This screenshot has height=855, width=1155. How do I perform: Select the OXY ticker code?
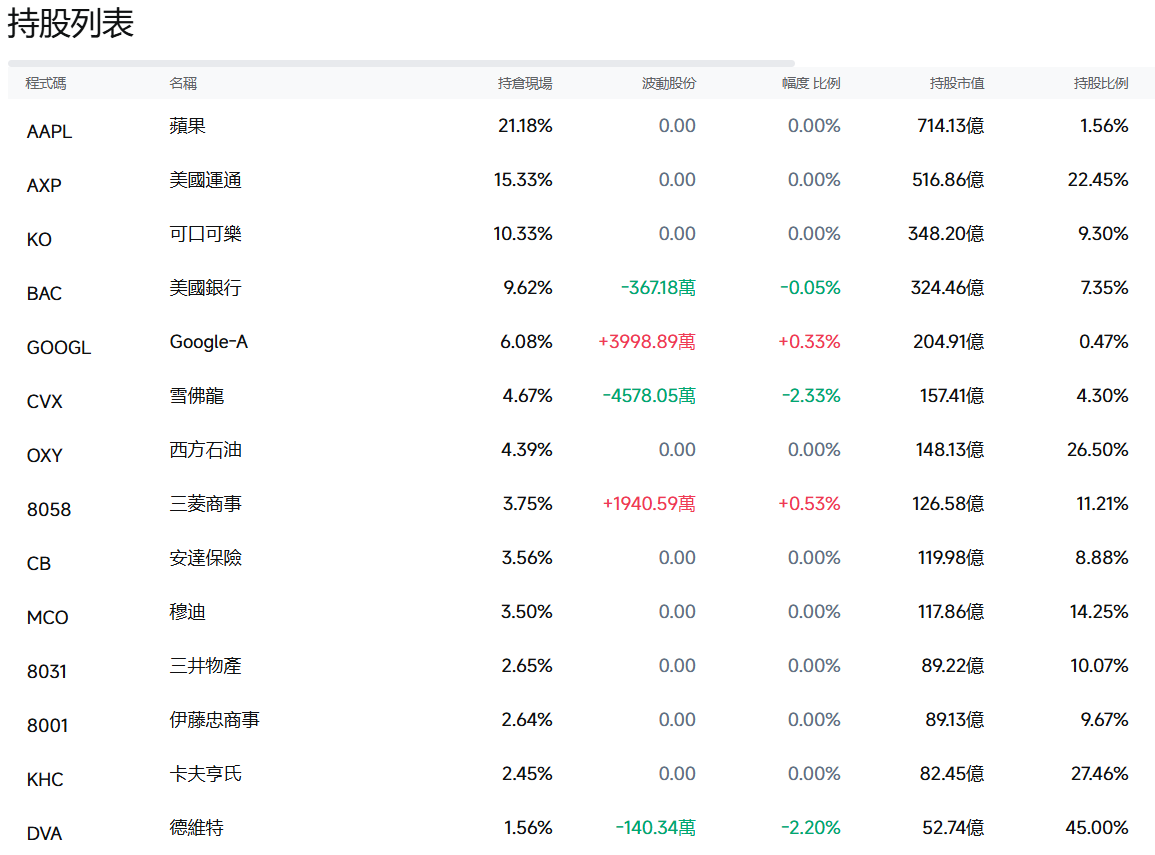click(45, 456)
